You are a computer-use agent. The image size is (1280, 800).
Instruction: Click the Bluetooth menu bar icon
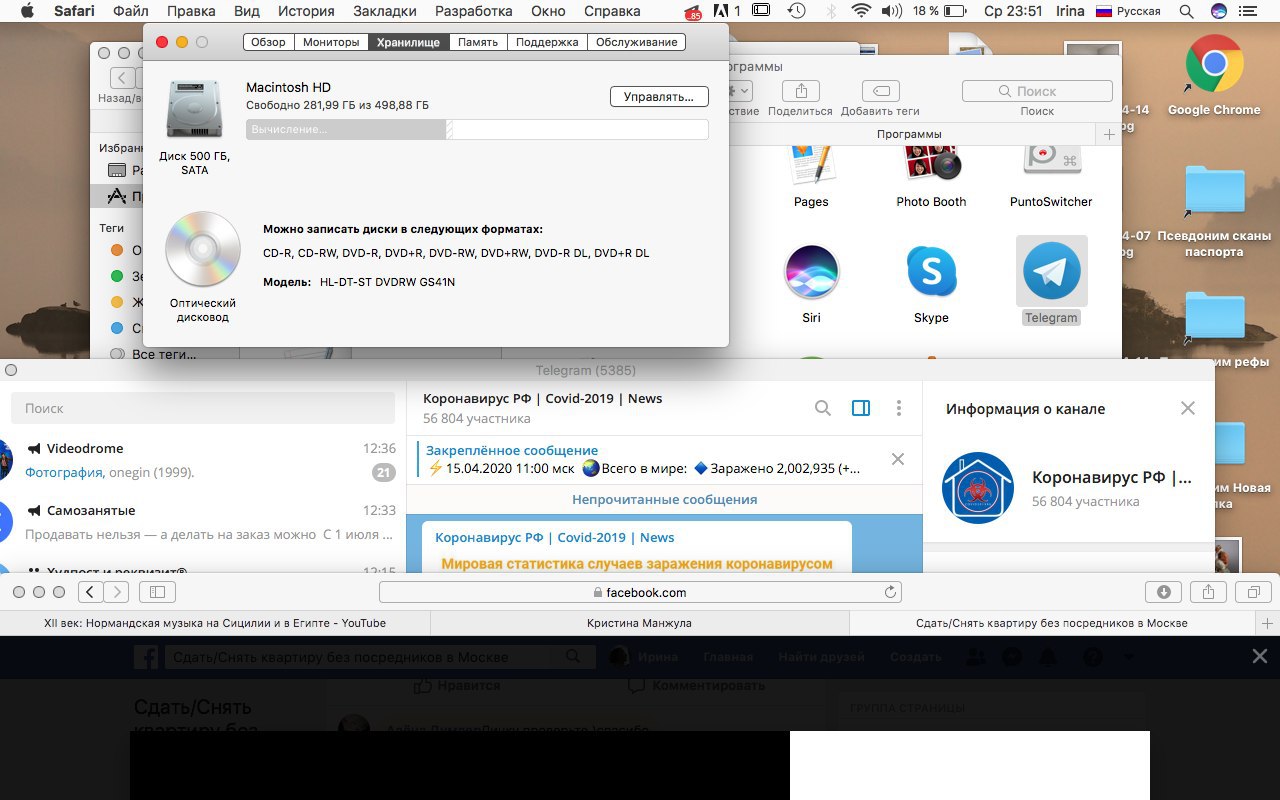tap(831, 12)
